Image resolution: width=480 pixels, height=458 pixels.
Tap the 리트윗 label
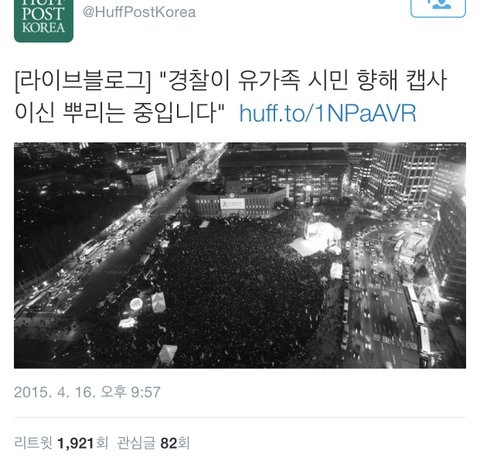34,443
